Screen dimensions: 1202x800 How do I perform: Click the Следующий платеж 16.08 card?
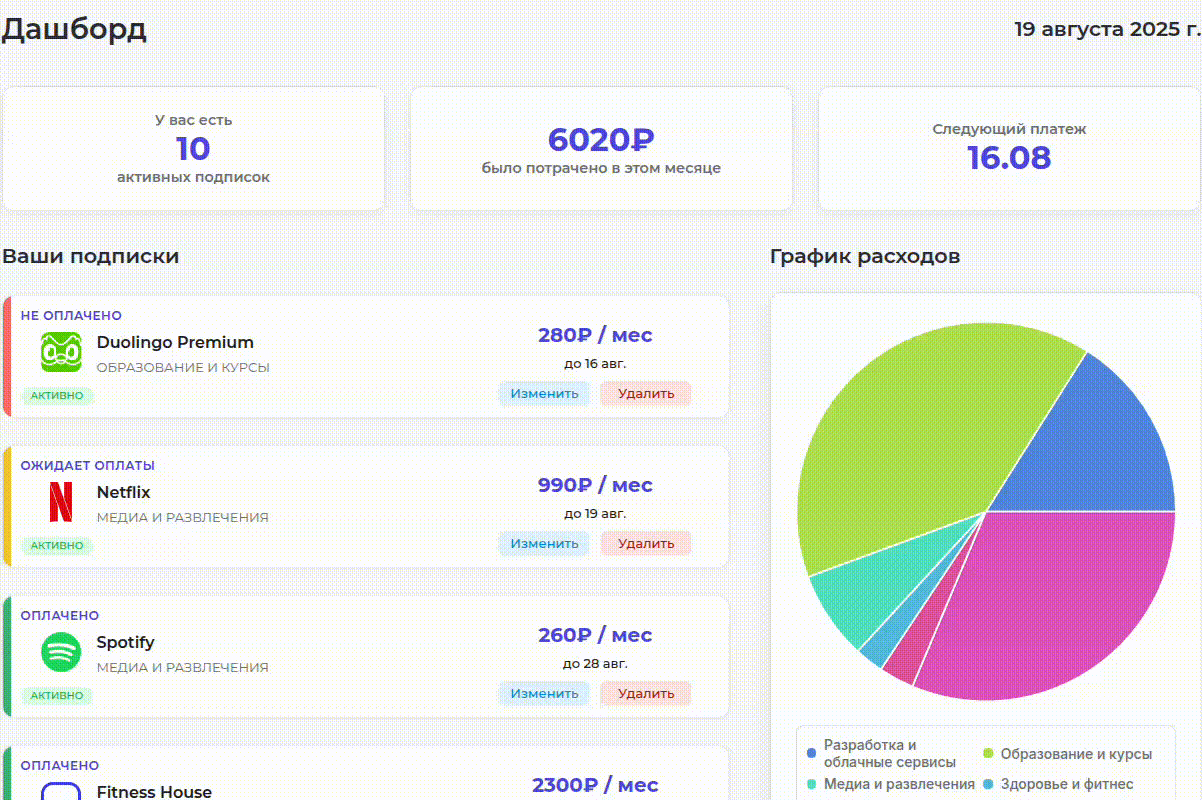pos(1010,148)
